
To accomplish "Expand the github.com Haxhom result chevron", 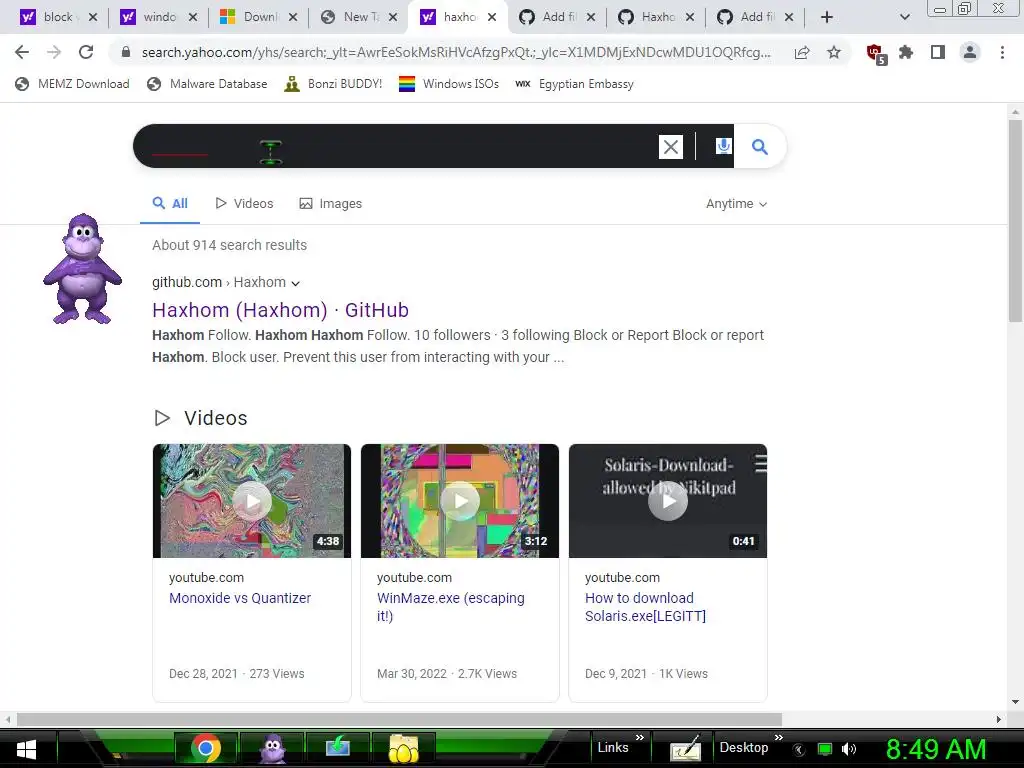I will click(295, 283).
